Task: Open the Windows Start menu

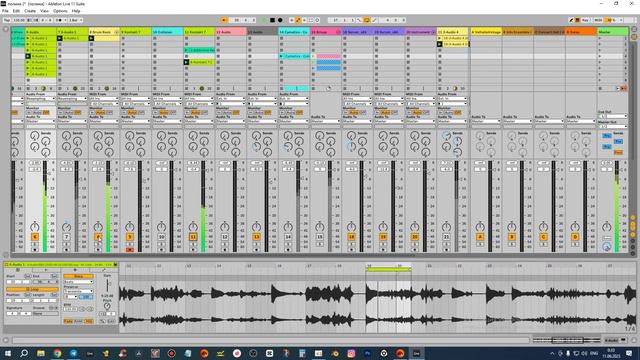Action: (x=8, y=353)
